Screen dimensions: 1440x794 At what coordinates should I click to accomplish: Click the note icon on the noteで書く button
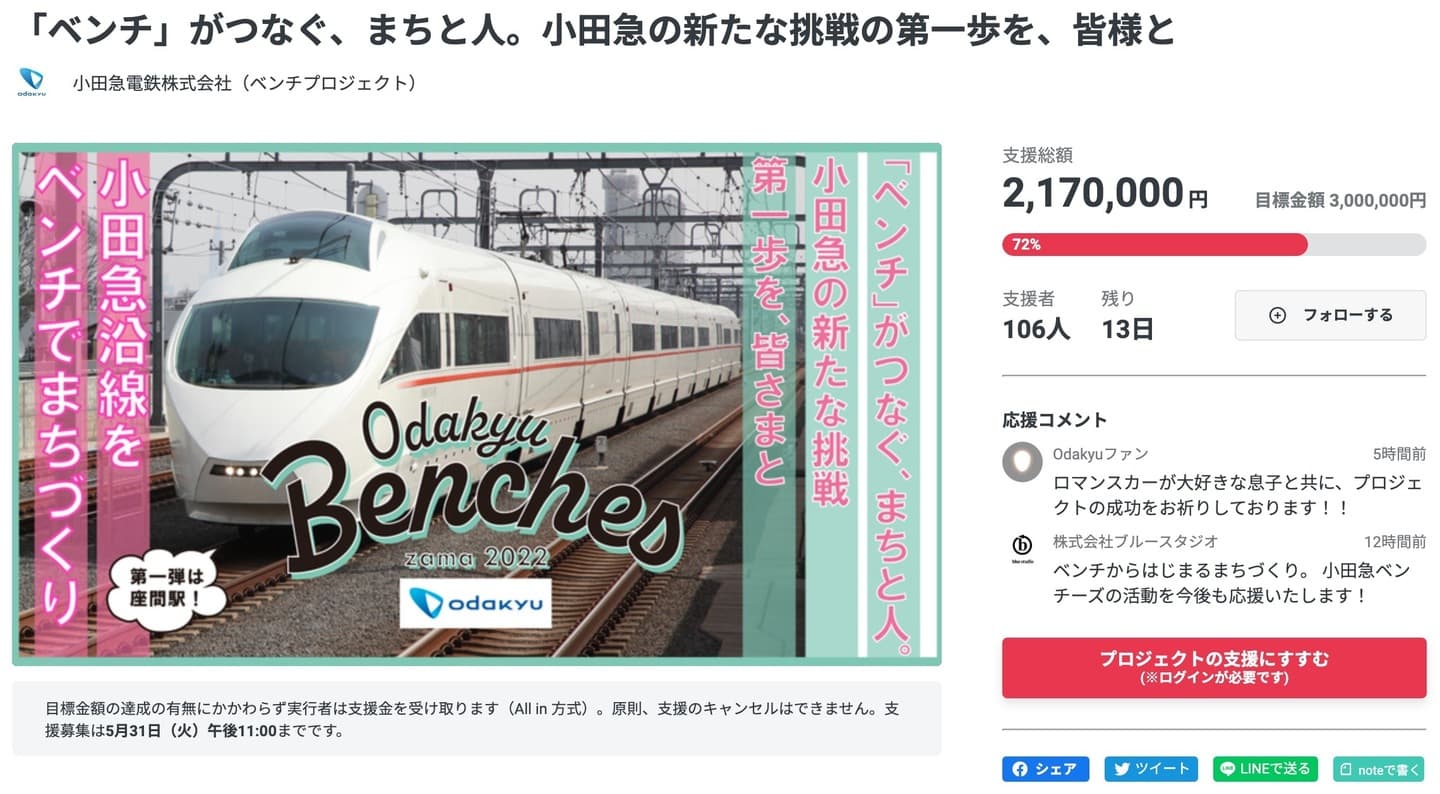click(x=1345, y=769)
